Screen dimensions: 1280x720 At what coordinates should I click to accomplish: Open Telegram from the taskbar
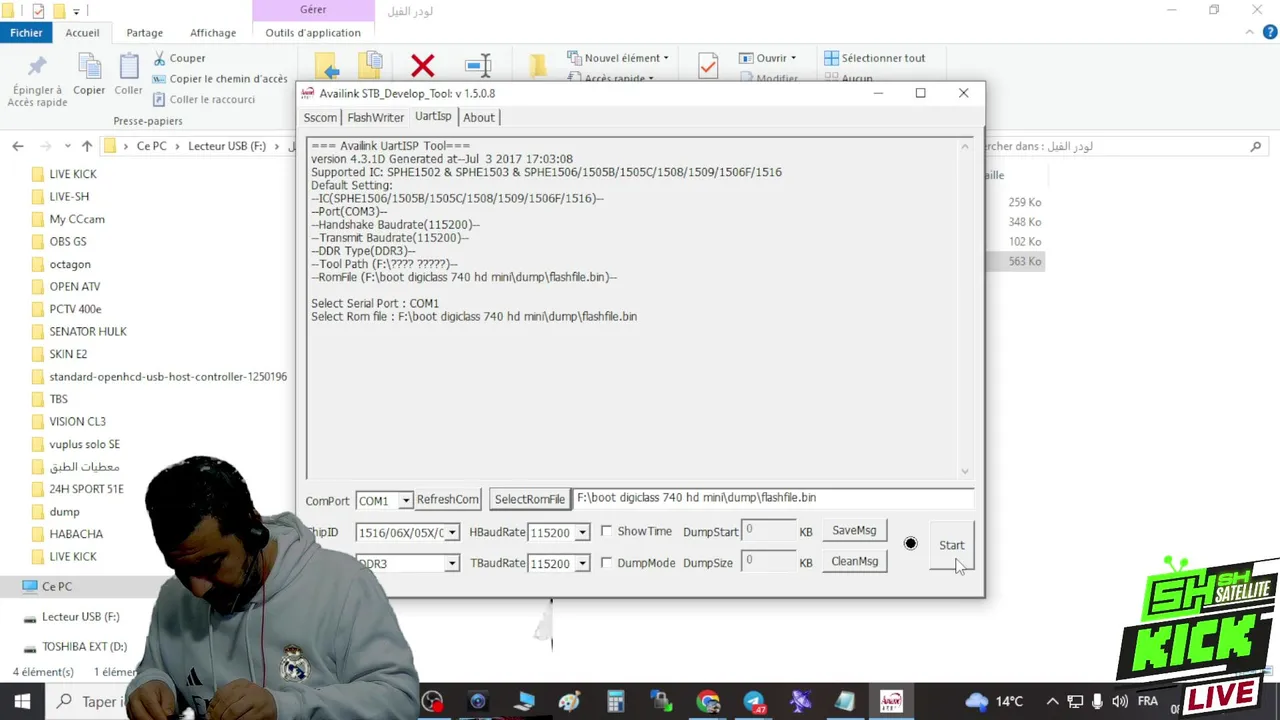[x=754, y=702]
